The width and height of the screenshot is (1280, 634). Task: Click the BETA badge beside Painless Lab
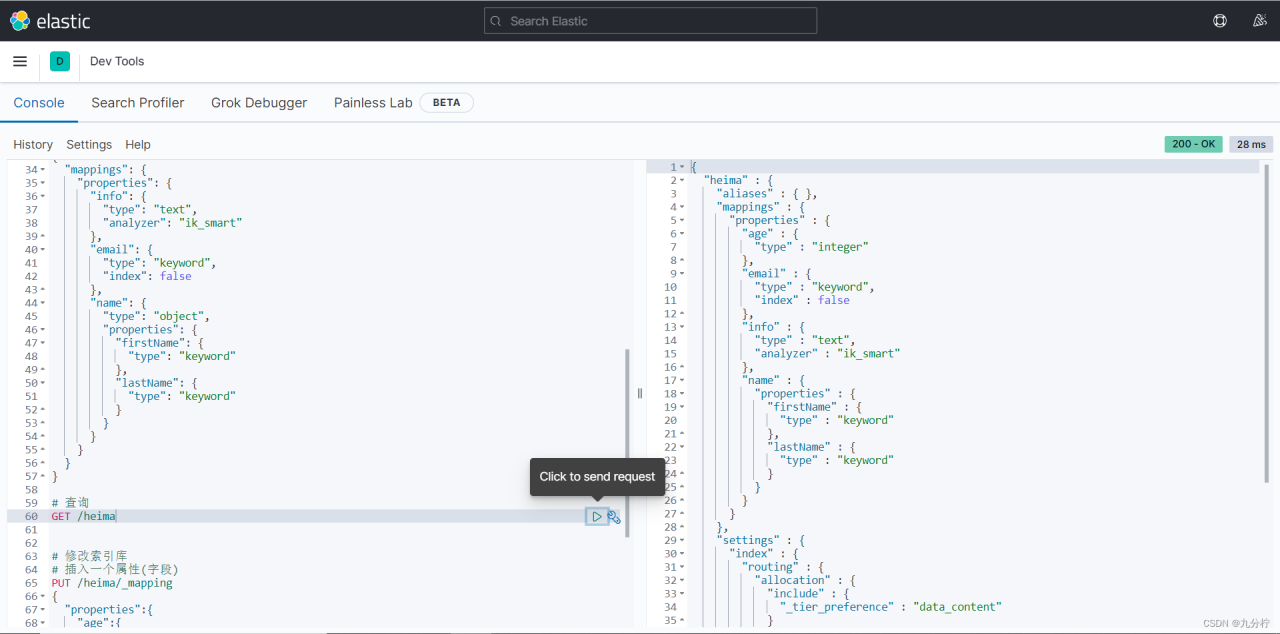coord(446,103)
